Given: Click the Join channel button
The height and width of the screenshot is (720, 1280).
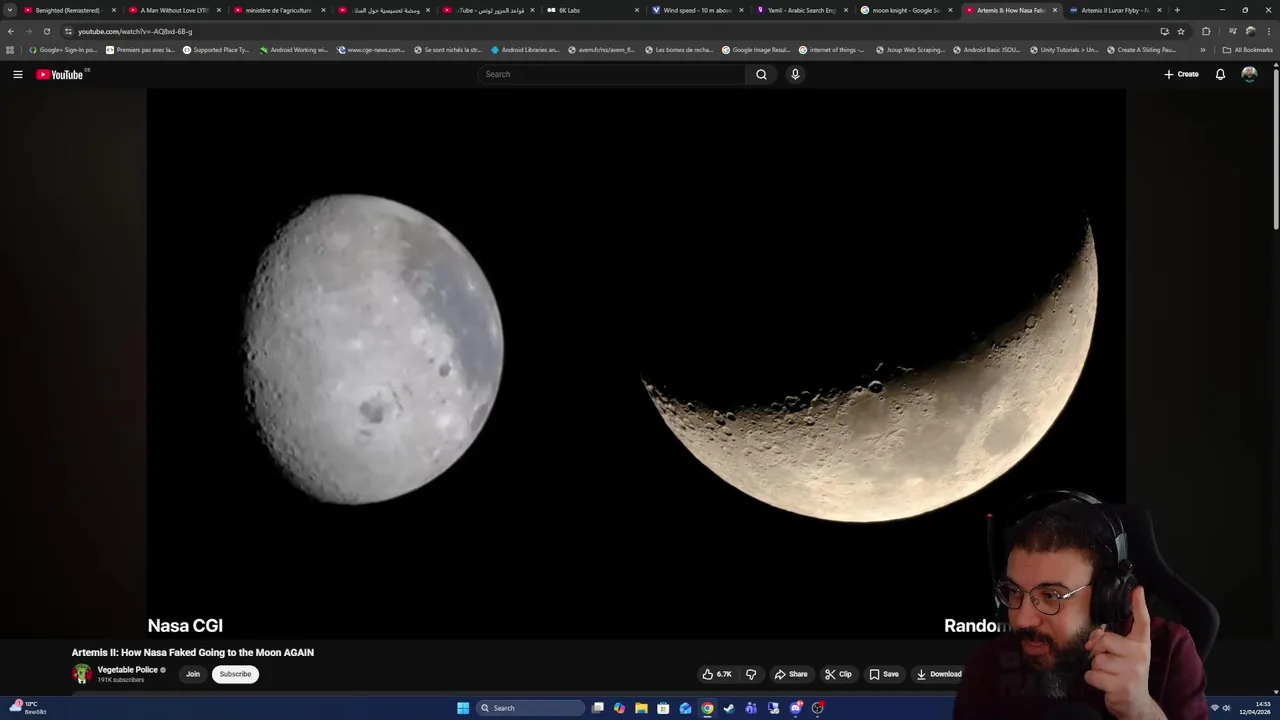Looking at the screenshot, I should (193, 674).
